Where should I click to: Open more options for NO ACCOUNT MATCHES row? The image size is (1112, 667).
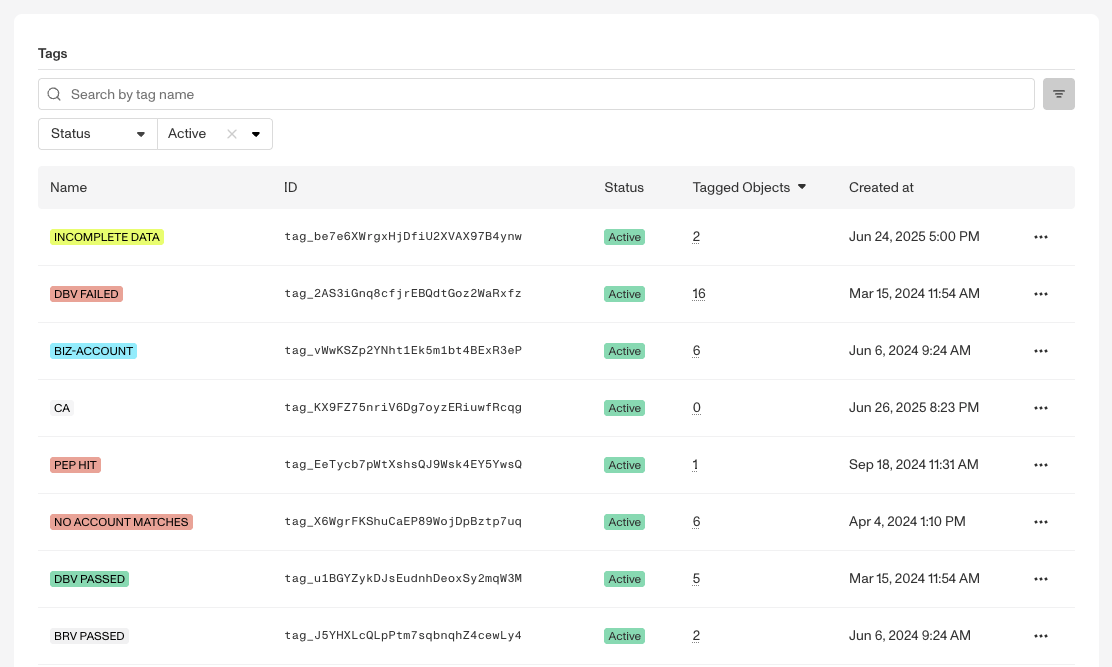coord(1040,522)
